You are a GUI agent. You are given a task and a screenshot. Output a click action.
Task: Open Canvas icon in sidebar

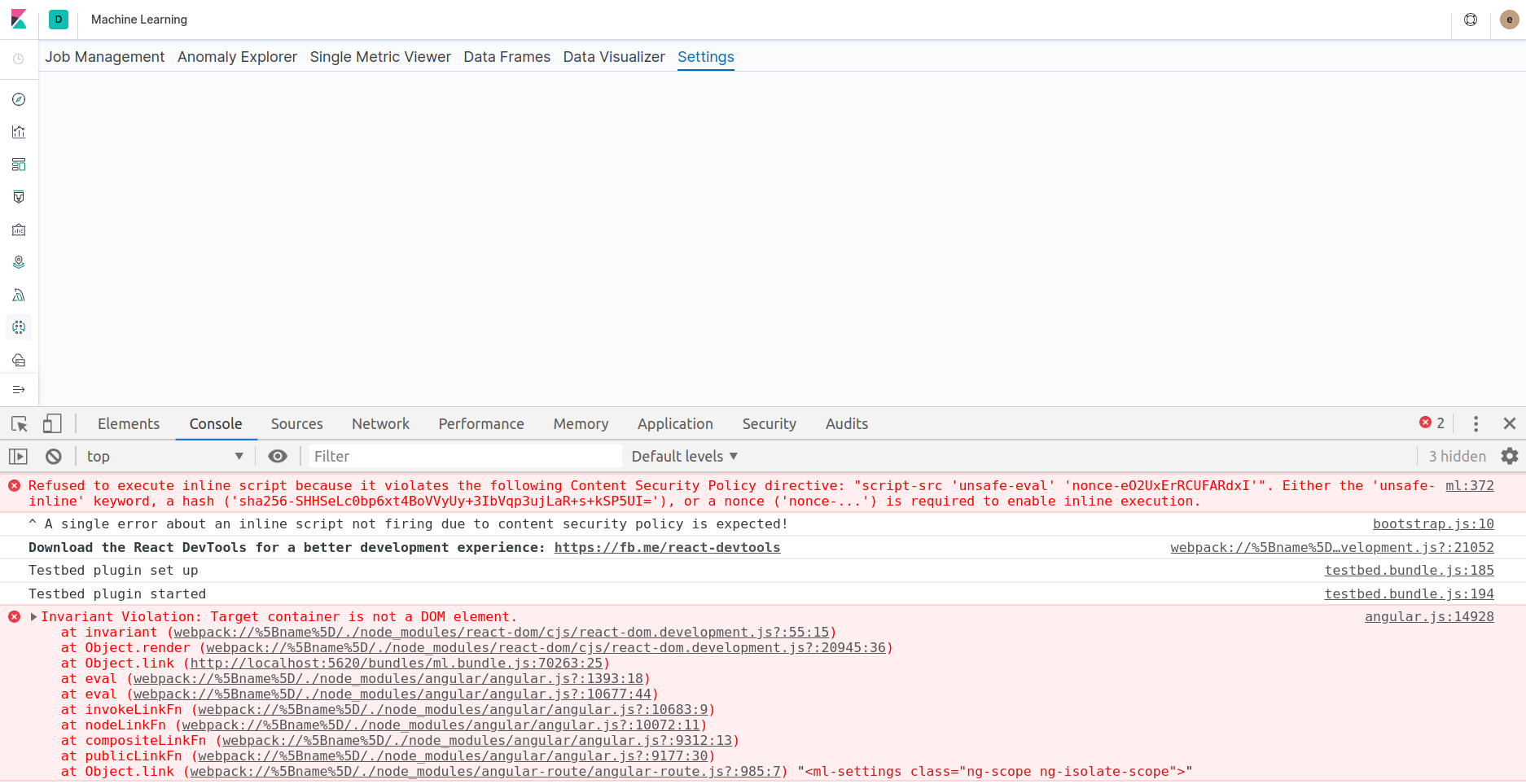pyautogui.click(x=19, y=197)
